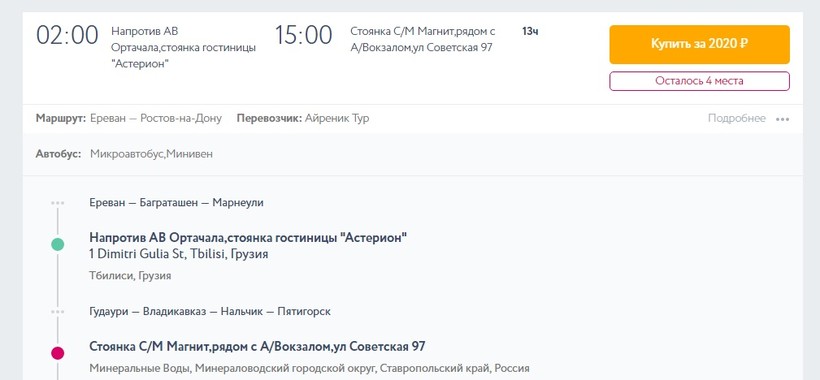Screen dimensions: 820x380
Task: Click the orange "Купить за 2020 ₽" button
Action: pyautogui.click(x=699, y=44)
